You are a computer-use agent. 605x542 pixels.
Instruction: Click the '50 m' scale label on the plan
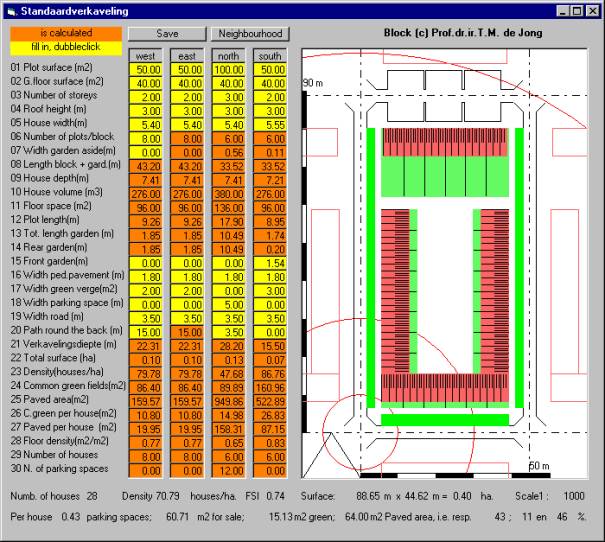(x=539, y=466)
